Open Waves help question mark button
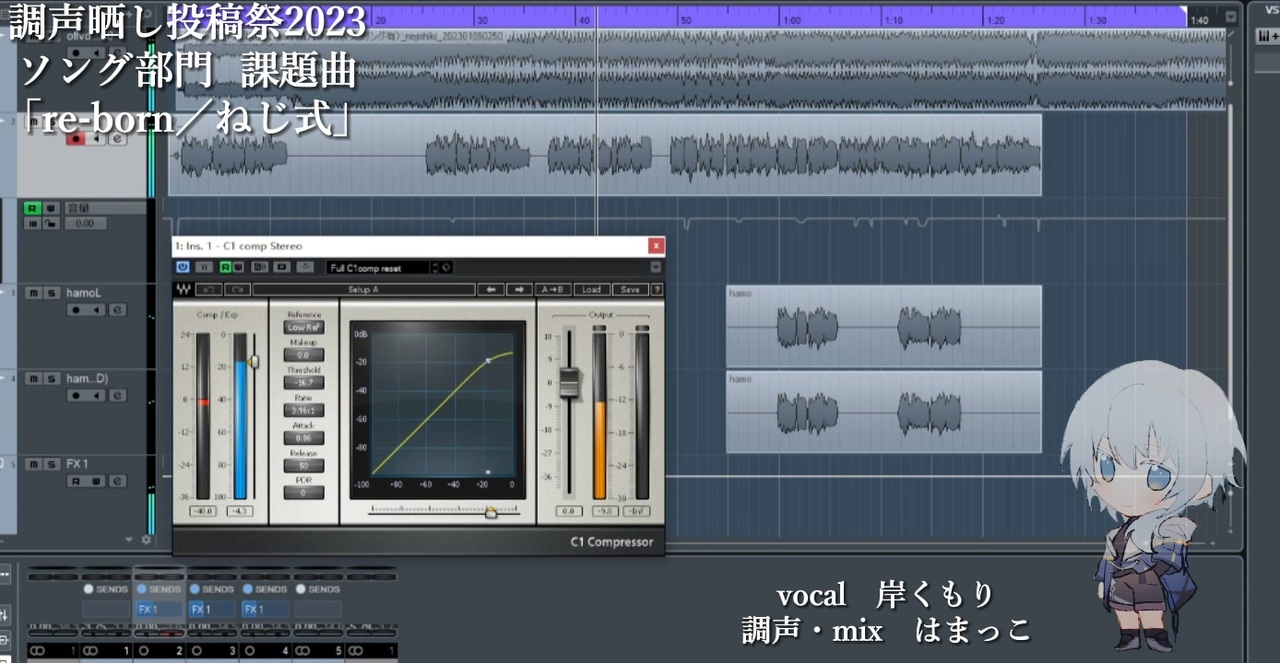The height and width of the screenshot is (663, 1280). [657, 289]
